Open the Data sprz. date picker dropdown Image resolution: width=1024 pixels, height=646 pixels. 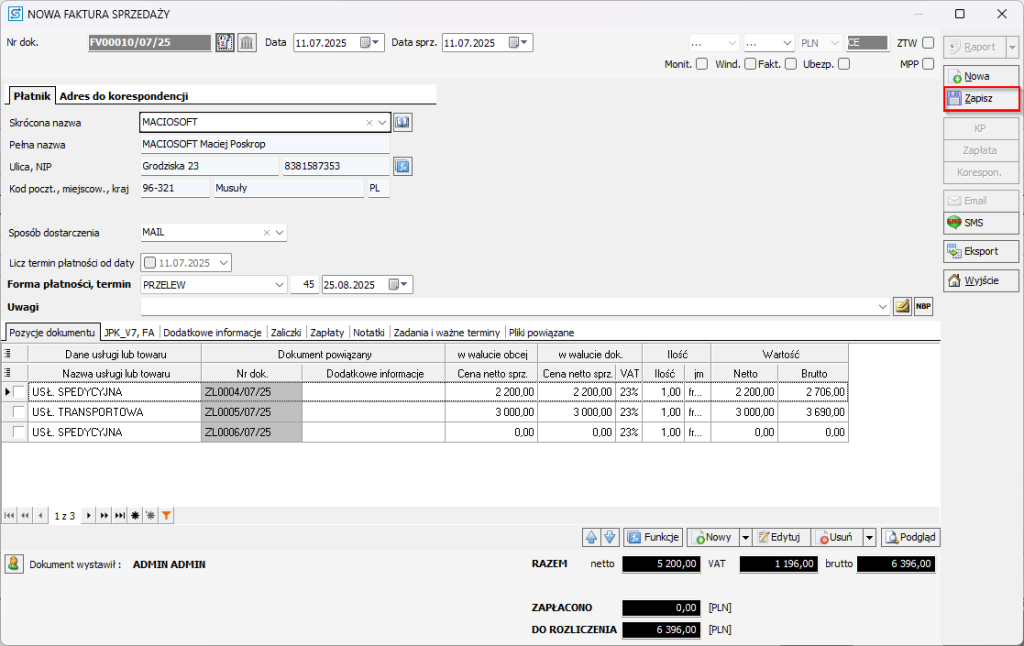[x=526, y=43]
